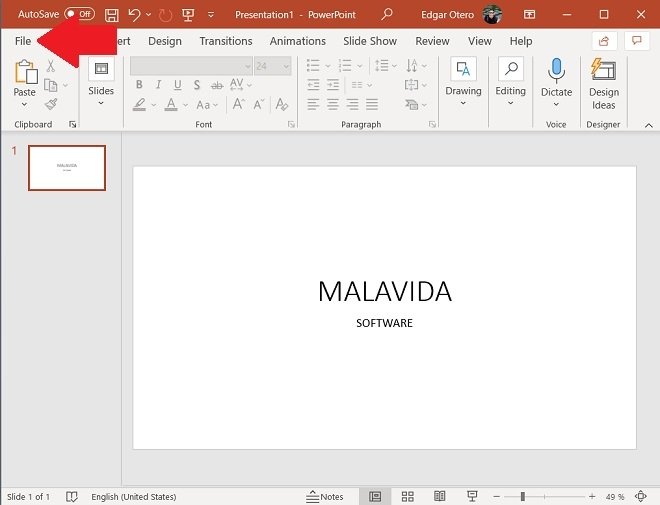This screenshot has width=660, height=505.
Task: Go to Slide Show tab
Action: click(370, 41)
